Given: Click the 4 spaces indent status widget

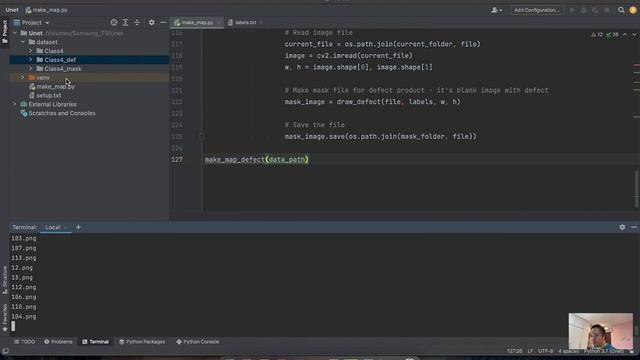Looking at the screenshot, I should (x=569, y=351).
